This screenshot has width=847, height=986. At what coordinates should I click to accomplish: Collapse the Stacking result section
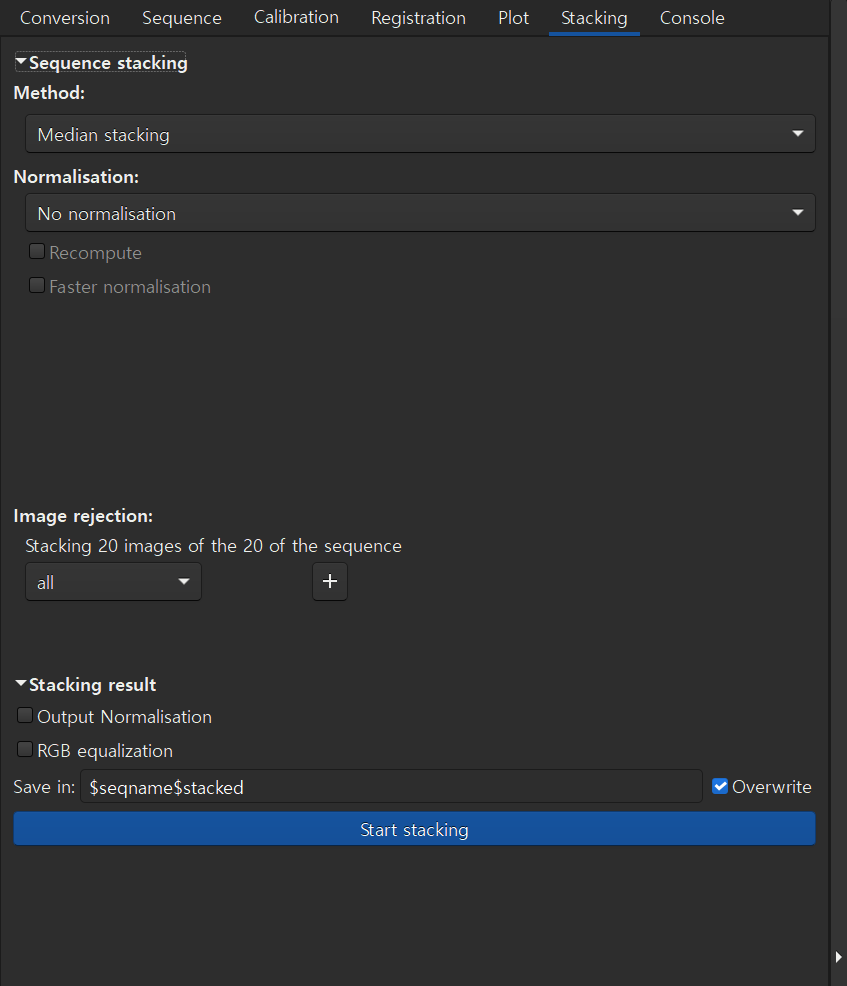point(20,684)
